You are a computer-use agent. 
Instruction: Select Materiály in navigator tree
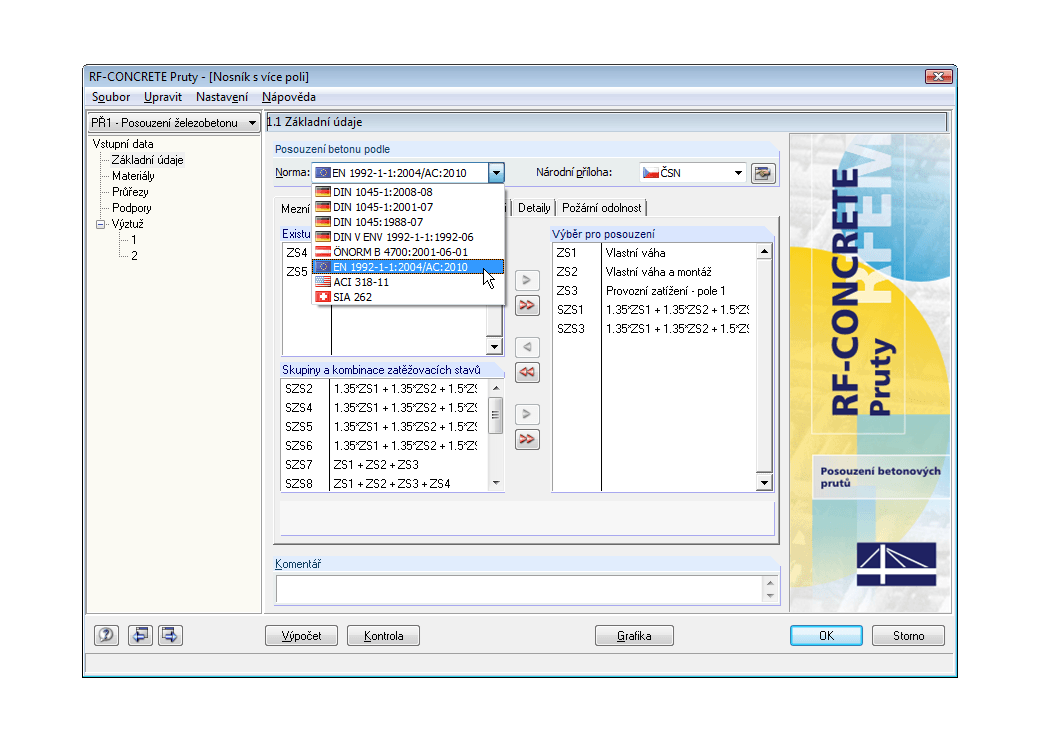coord(133,176)
